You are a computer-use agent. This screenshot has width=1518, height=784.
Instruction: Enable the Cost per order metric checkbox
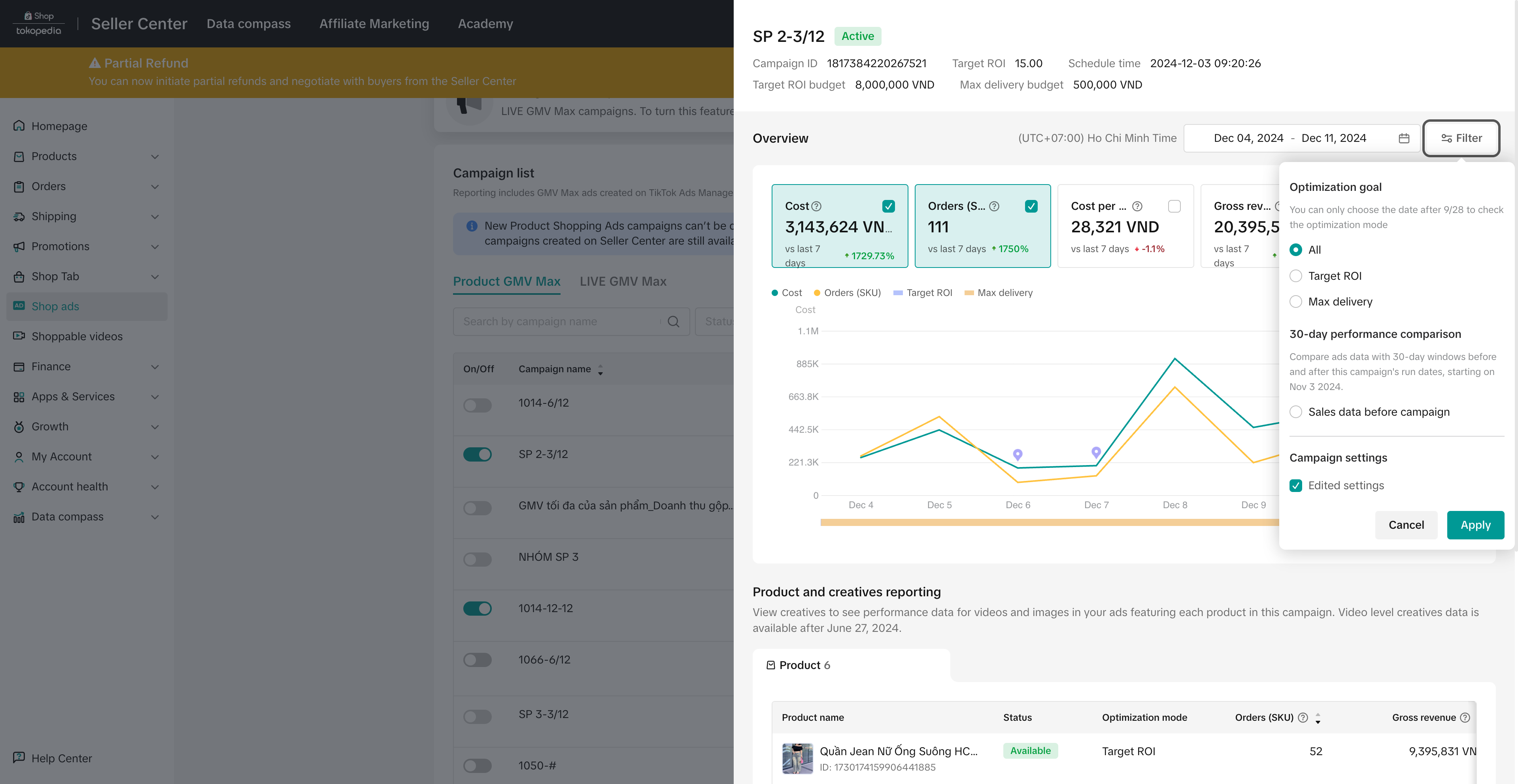[x=1174, y=207]
